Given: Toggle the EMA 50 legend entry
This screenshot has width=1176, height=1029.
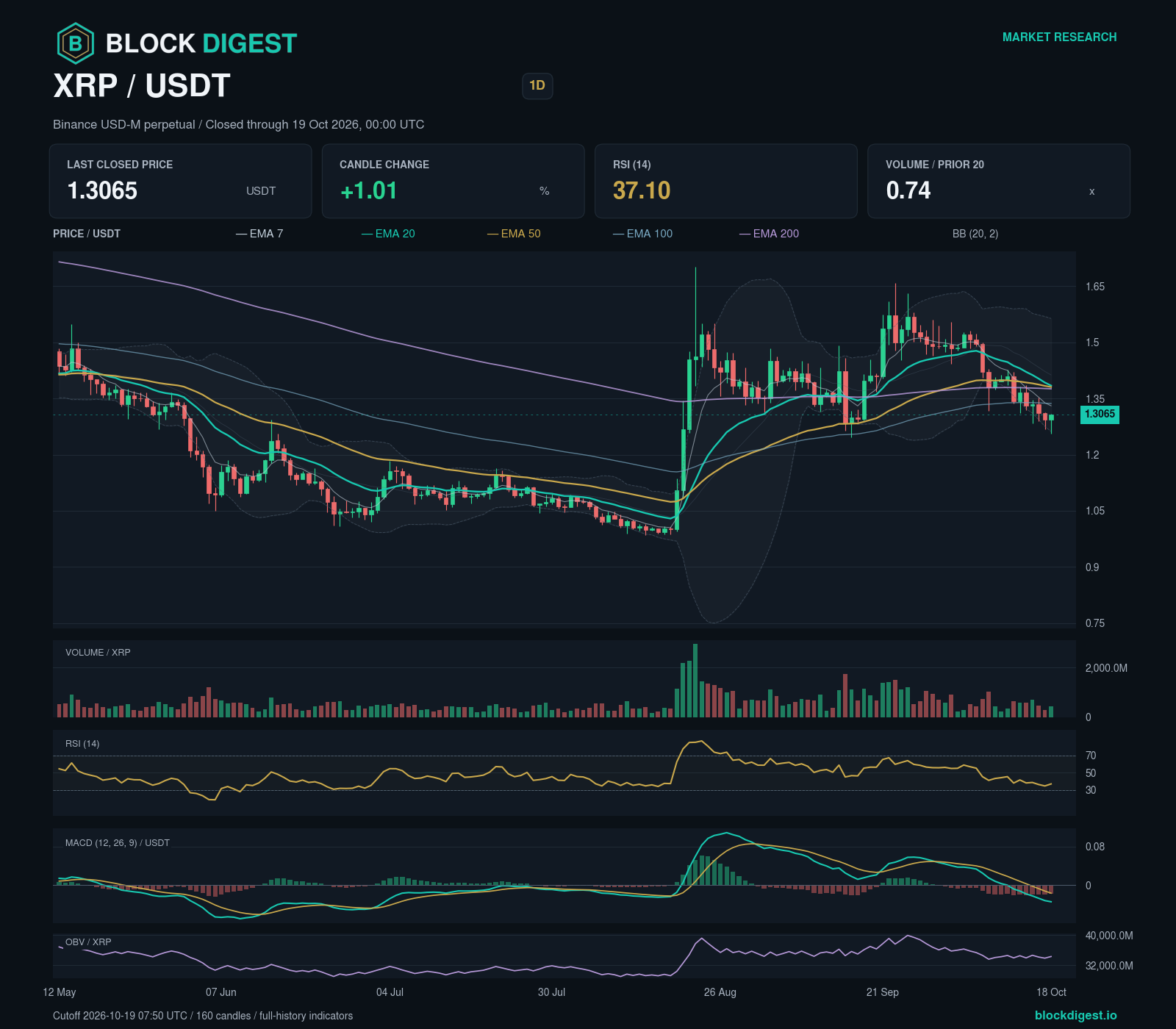Looking at the screenshot, I should click(x=514, y=234).
